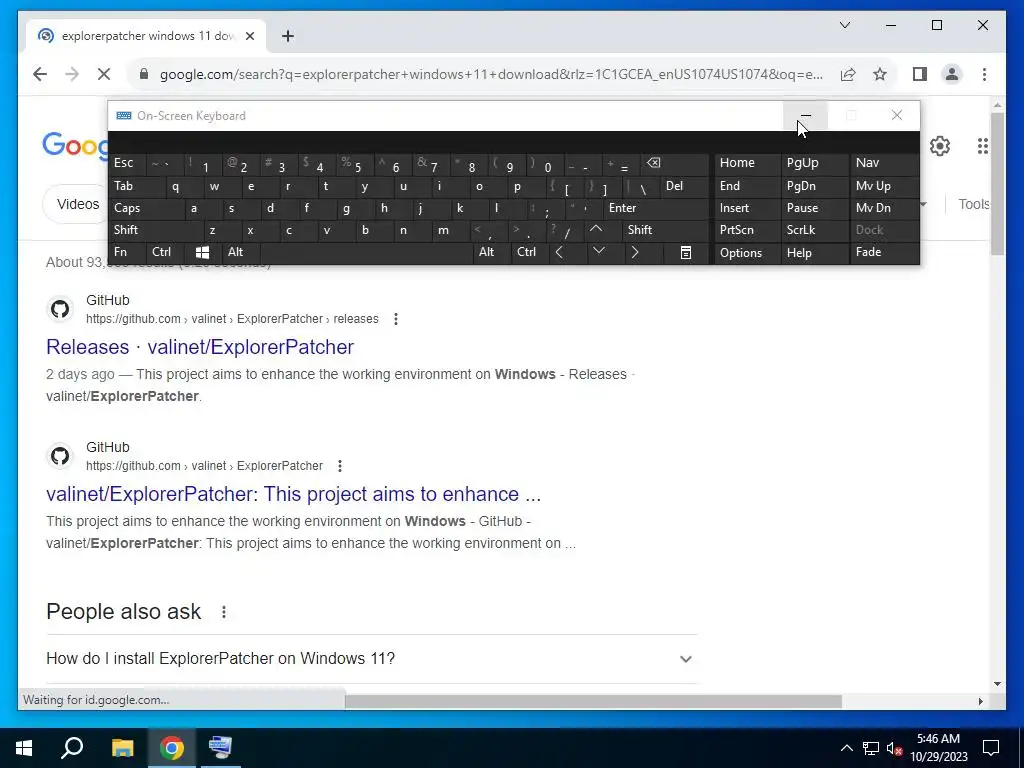Toggle right Shift key on On-Screen Keyboard
This screenshot has width=1024, height=768.
click(x=666, y=230)
